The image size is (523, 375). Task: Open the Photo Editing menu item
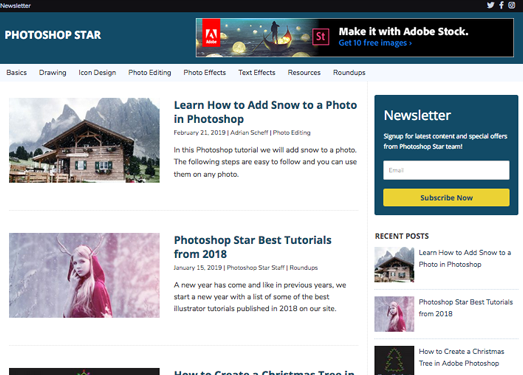tap(149, 72)
